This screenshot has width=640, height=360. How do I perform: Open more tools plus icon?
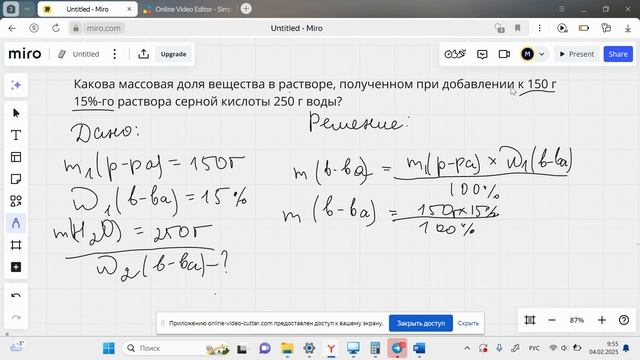[x=16, y=267]
